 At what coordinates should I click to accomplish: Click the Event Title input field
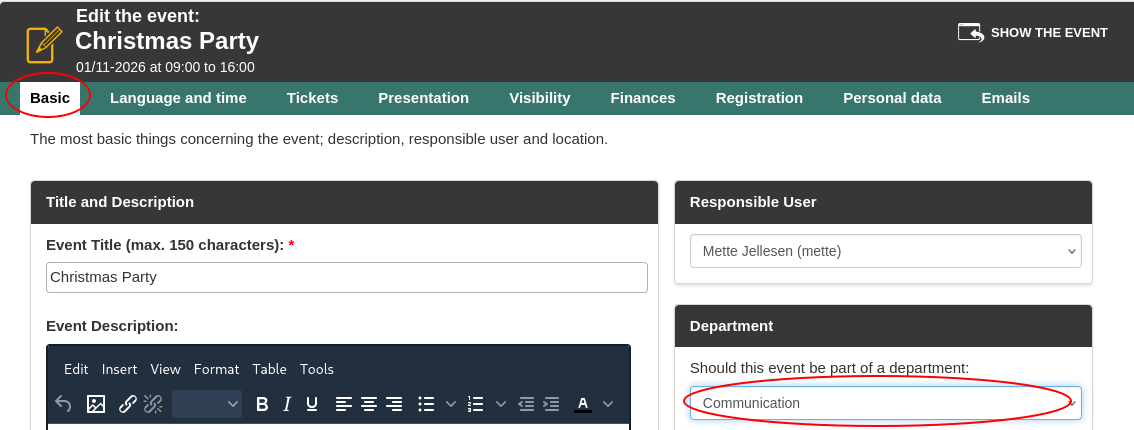pos(346,277)
